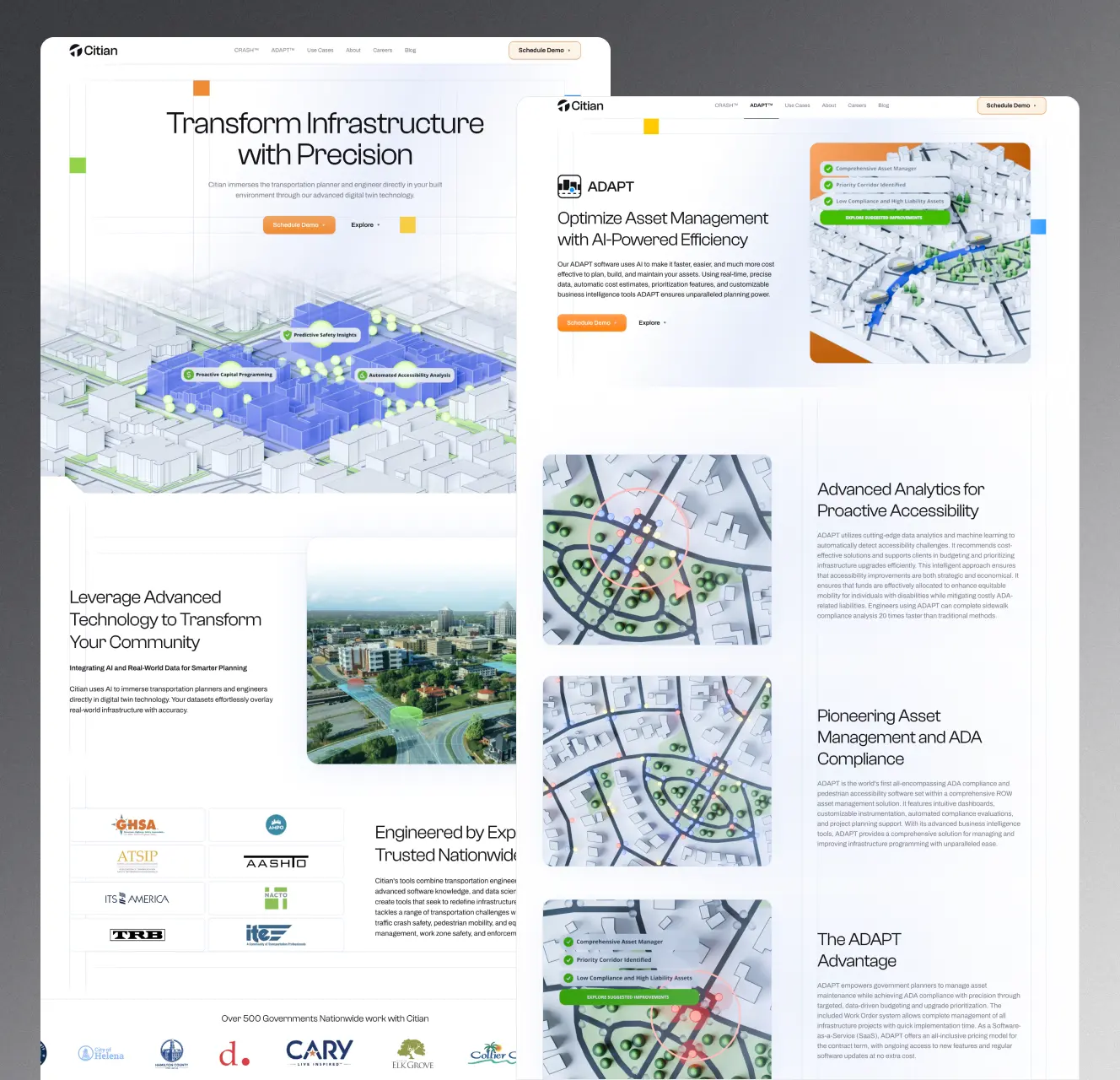The width and height of the screenshot is (1120, 1080).
Task: Open the ite partner logo
Action: [x=276, y=935]
